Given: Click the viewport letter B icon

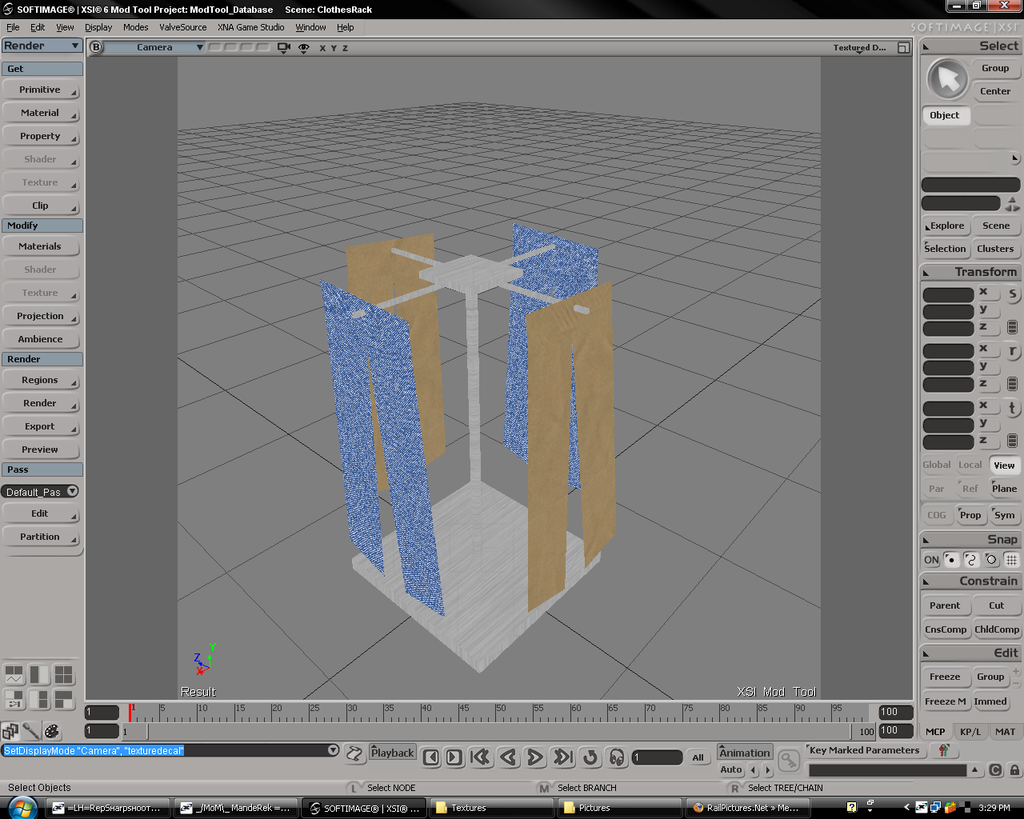Looking at the screenshot, I should point(96,47).
